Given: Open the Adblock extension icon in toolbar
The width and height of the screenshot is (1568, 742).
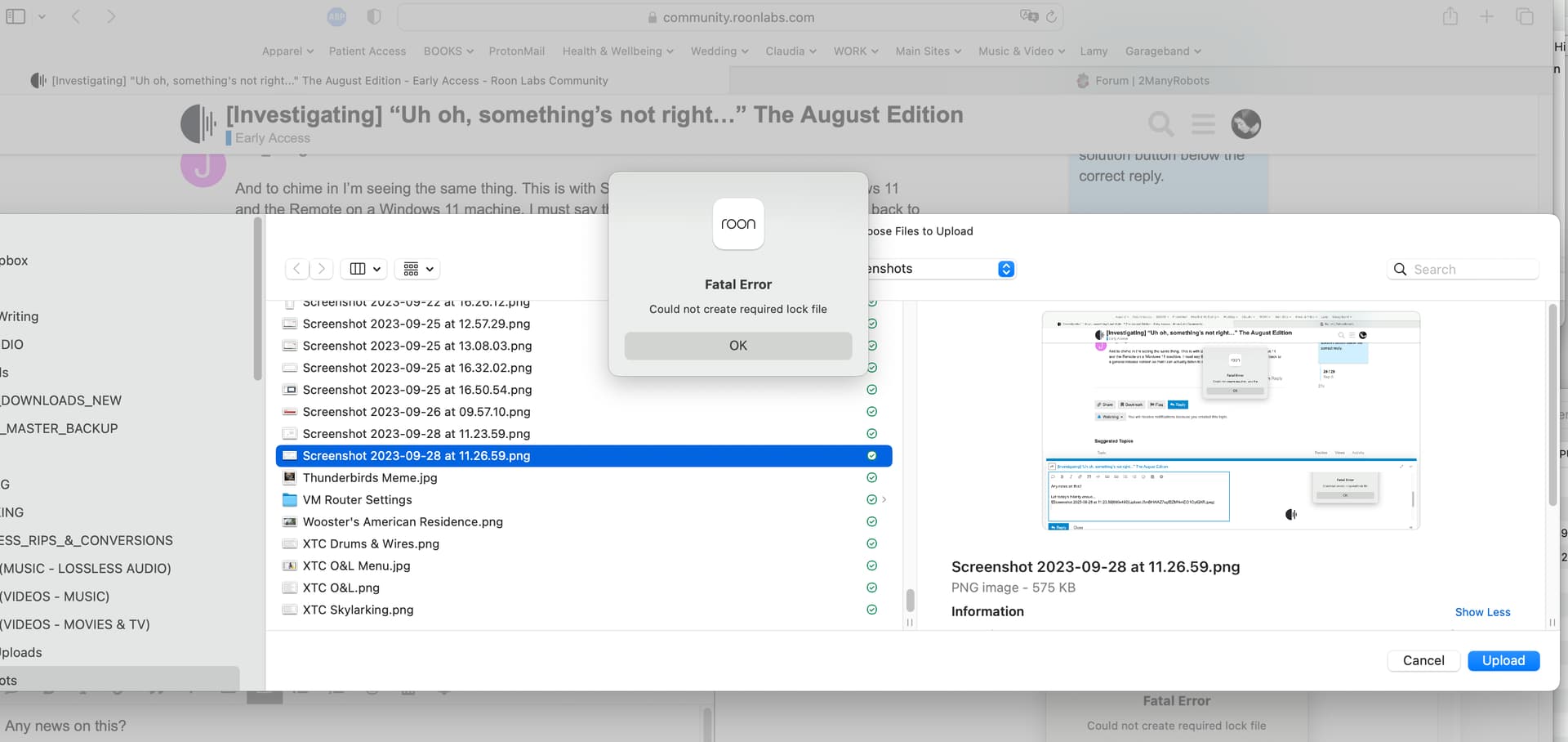Looking at the screenshot, I should pyautogui.click(x=336, y=16).
